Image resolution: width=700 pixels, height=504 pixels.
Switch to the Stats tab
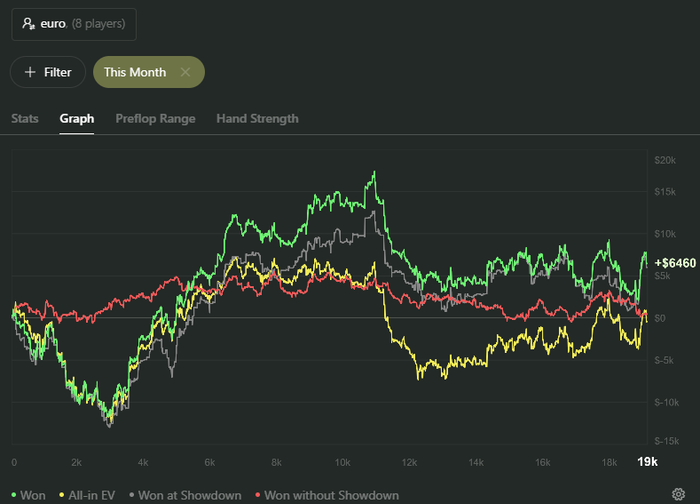coord(25,118)
